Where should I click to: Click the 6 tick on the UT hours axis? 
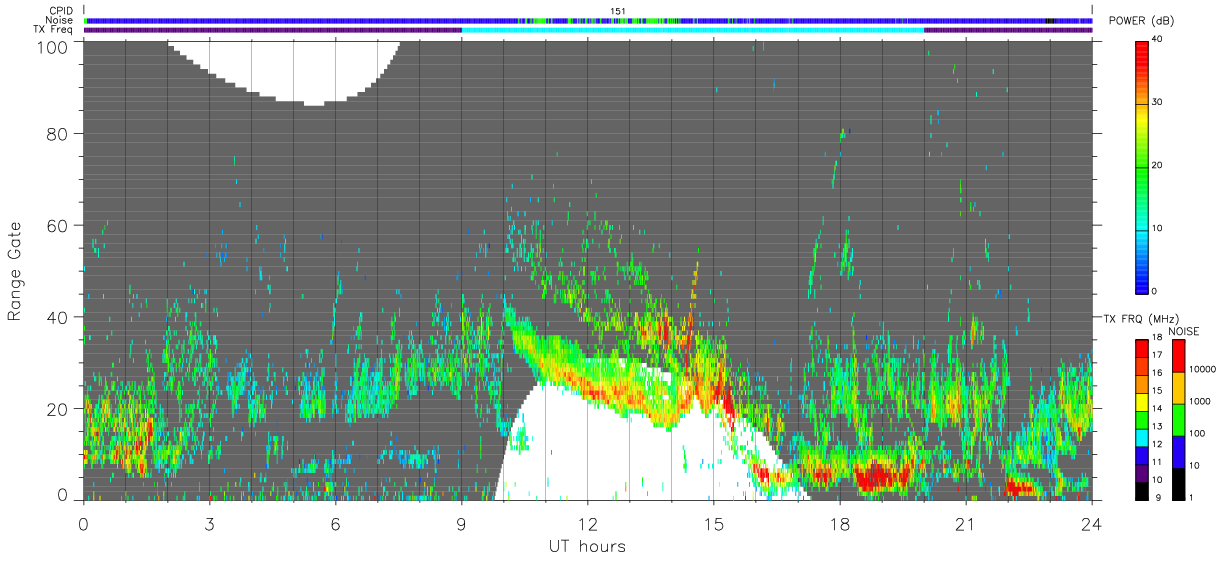(x=335, y=524)
